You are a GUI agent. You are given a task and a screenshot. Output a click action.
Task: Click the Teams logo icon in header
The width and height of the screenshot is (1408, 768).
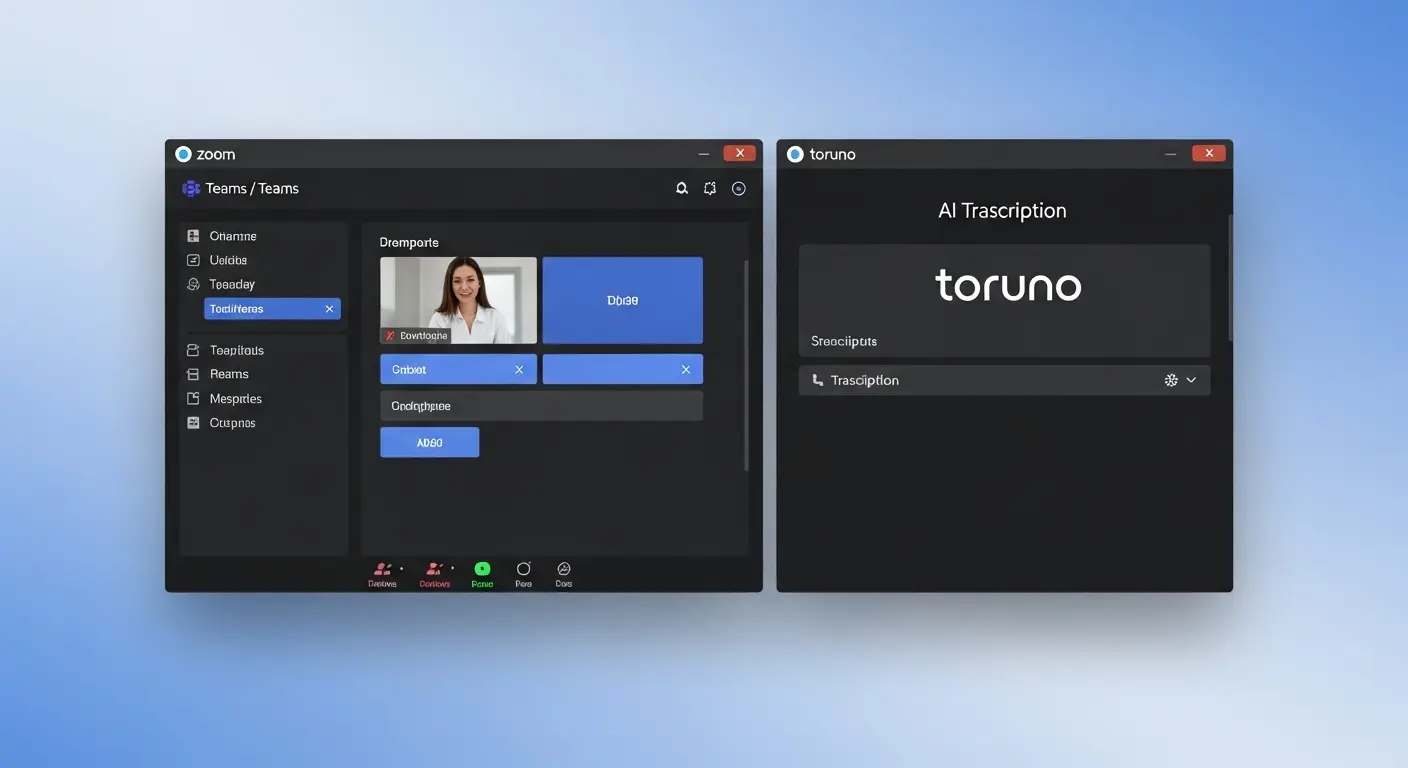[x=191, y=188]
